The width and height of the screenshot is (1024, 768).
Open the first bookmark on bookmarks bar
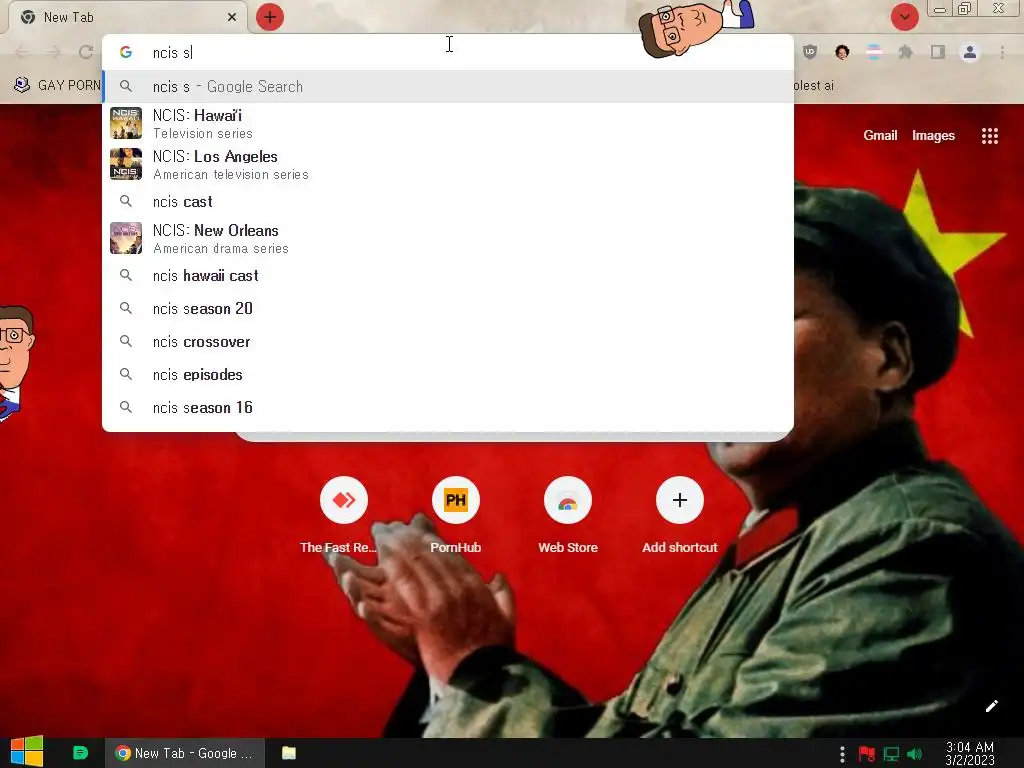(57, 85)
